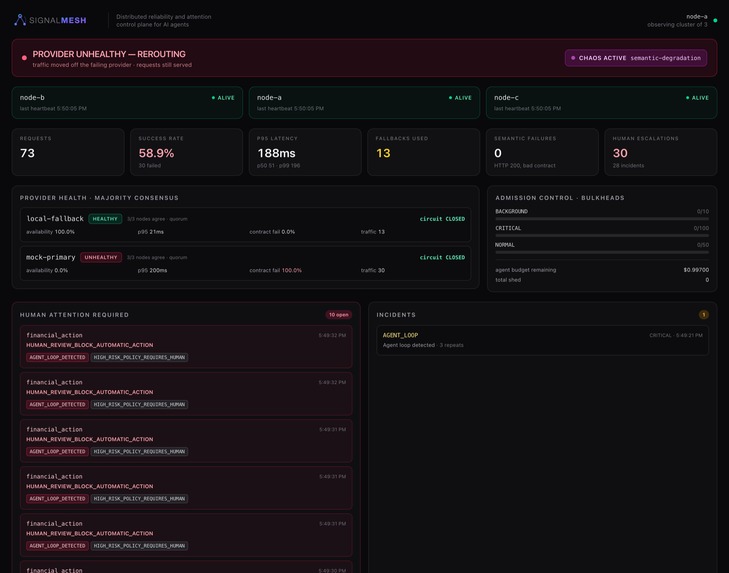The height and width of the screenshot is (573, 729).
Task: Click circuit CLOSED on local-fallback row
Action: 442,219
